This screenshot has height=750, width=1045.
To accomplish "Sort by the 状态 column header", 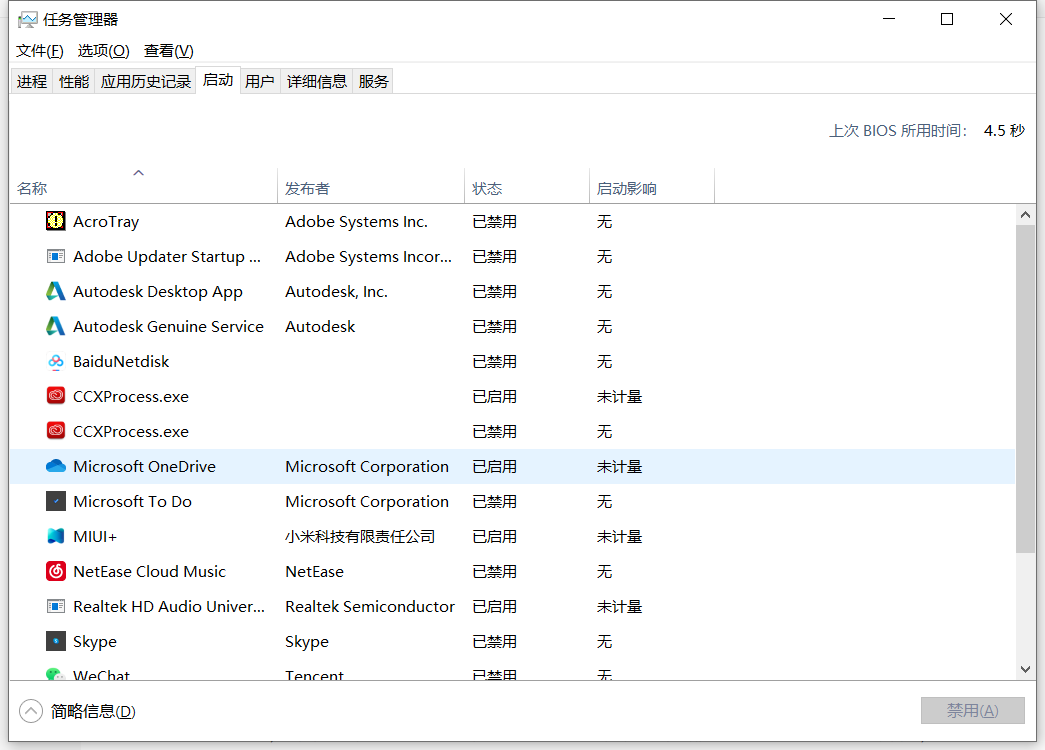I will [x=526, y=186].
